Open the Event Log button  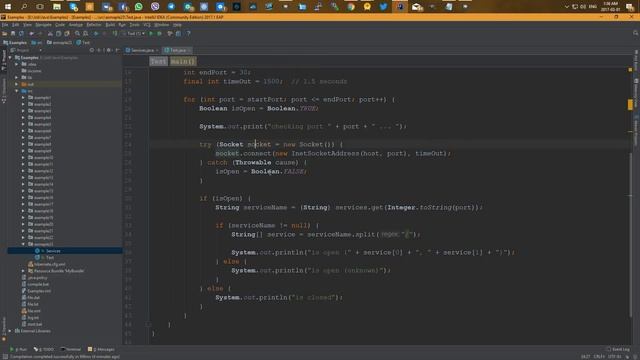click(x=618, y=349)
